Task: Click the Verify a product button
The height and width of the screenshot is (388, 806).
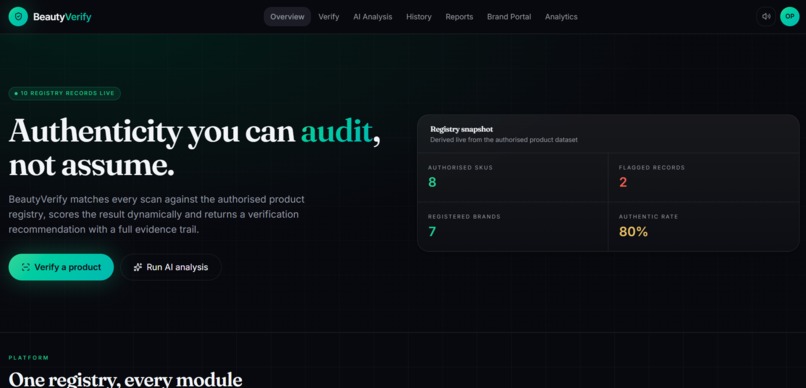Action: 61,267
